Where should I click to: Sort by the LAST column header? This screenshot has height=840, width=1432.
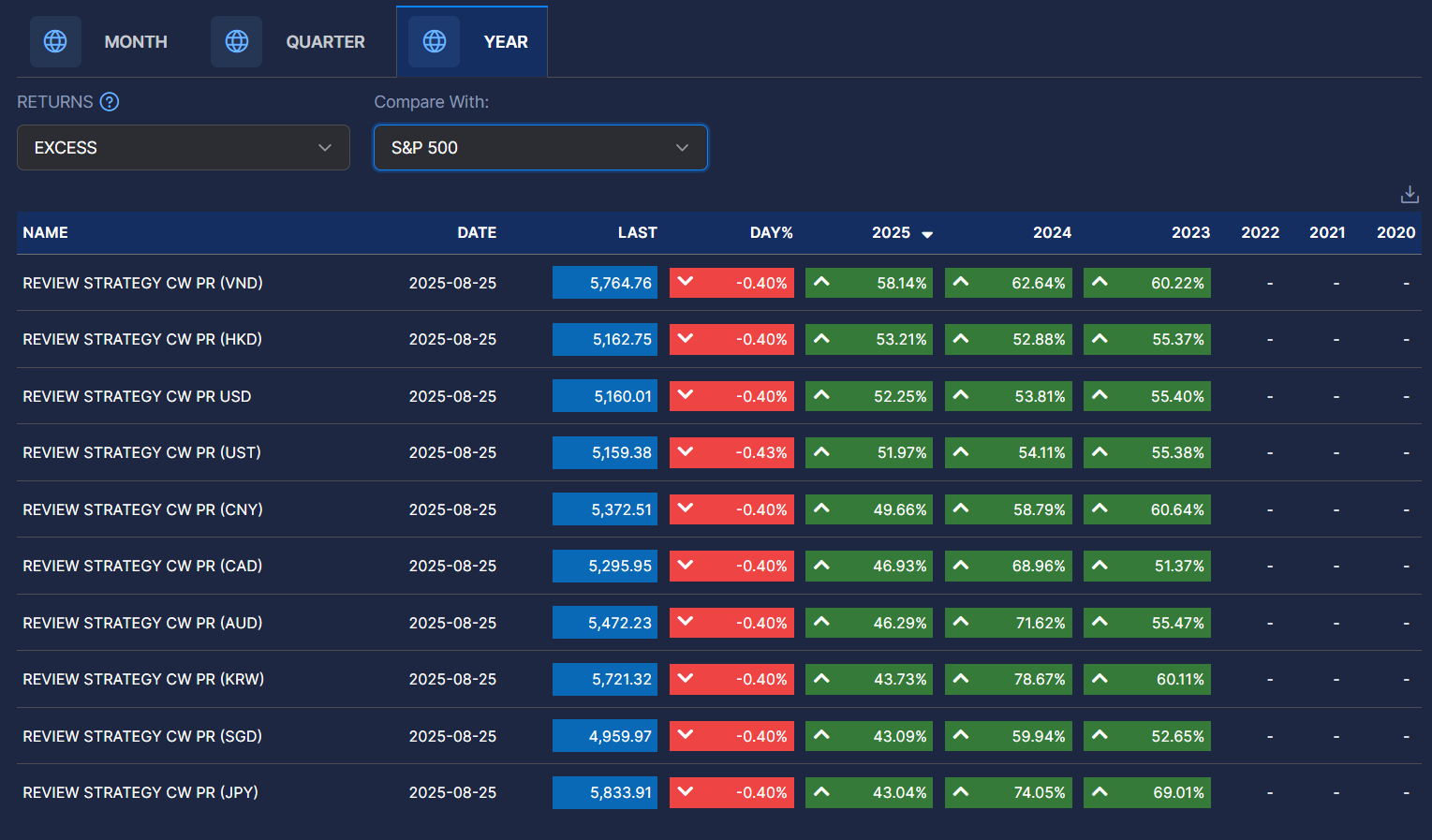pos(637,232)
